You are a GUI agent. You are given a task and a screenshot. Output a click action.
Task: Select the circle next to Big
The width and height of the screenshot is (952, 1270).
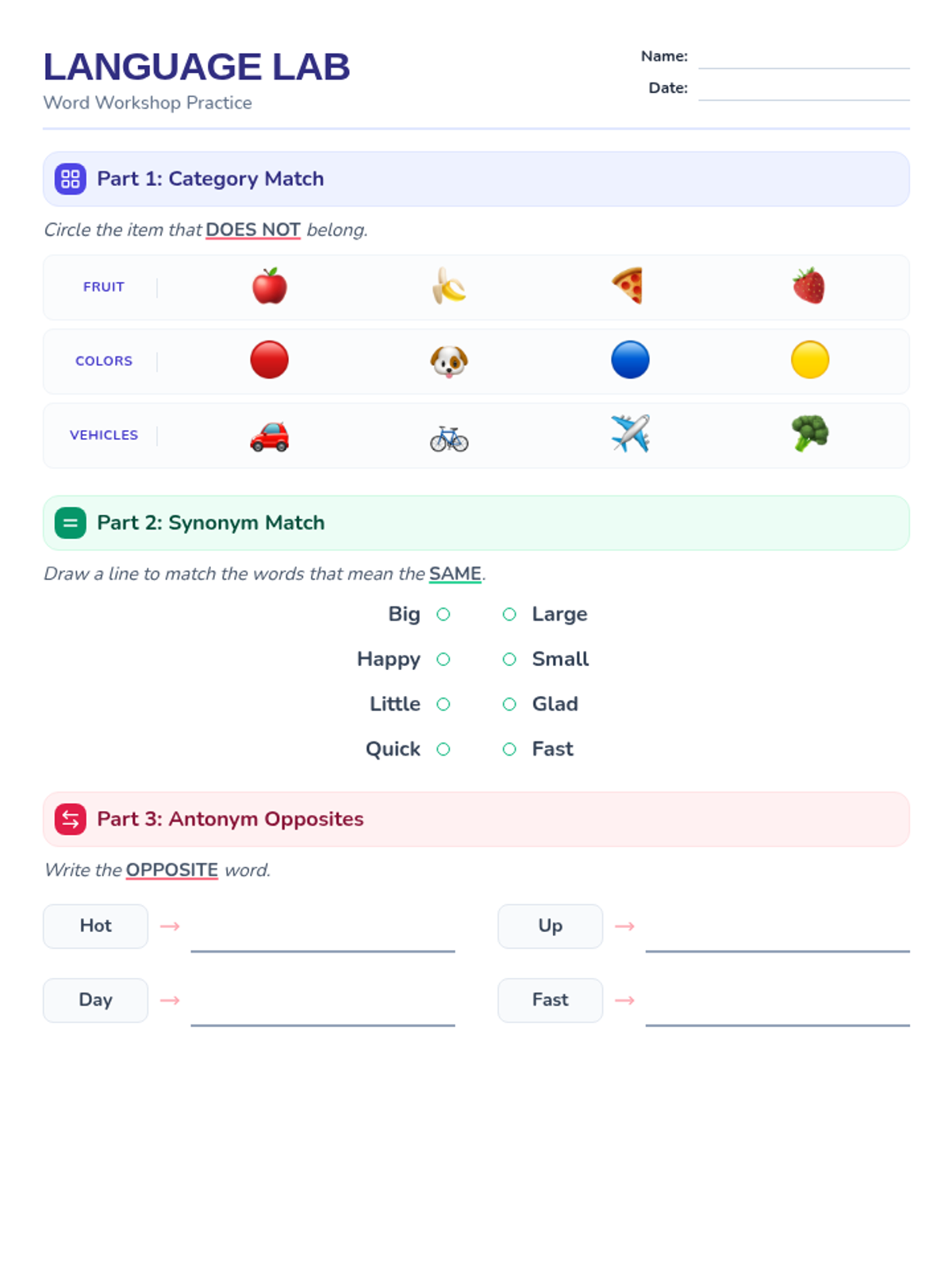(x=443, y=614)
